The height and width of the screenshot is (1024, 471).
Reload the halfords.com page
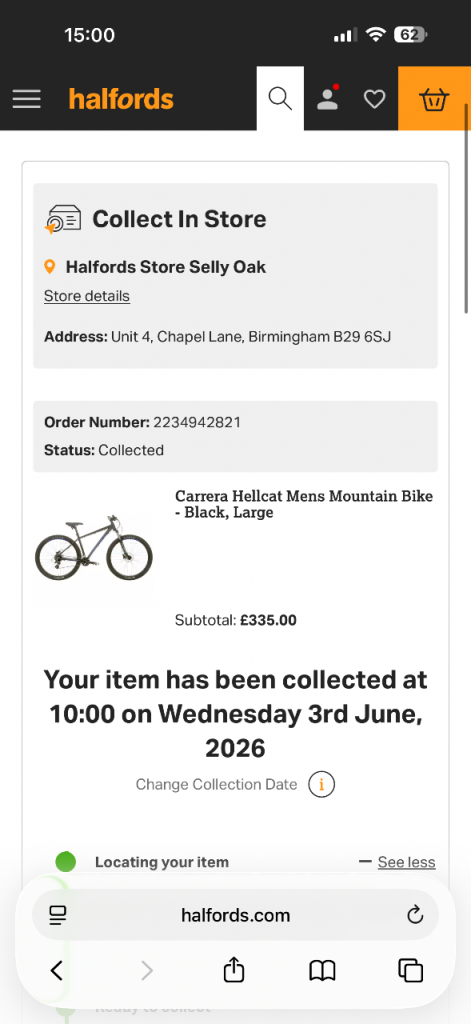click(415, 915)
